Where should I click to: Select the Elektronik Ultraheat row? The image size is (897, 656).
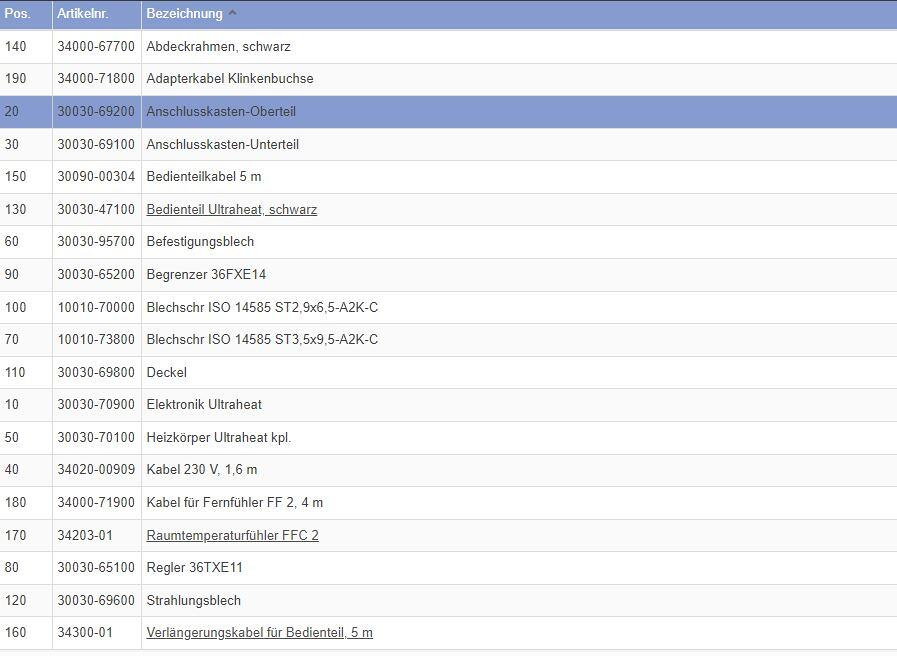(x=204, y=405)
